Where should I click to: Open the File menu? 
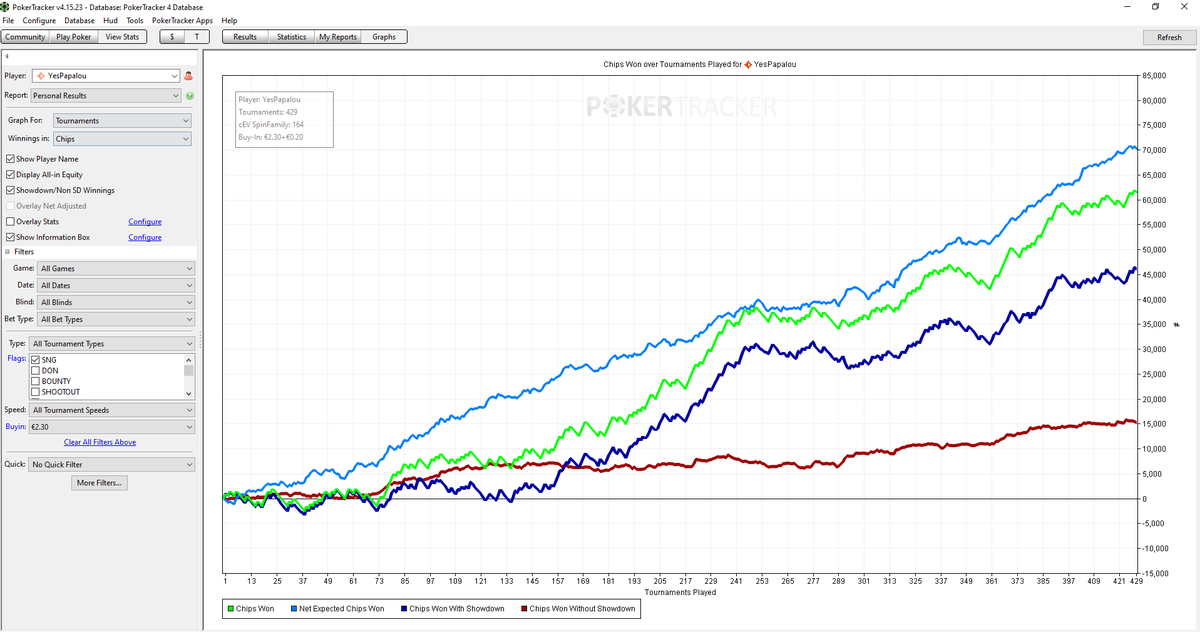click(x=9, y=20)
